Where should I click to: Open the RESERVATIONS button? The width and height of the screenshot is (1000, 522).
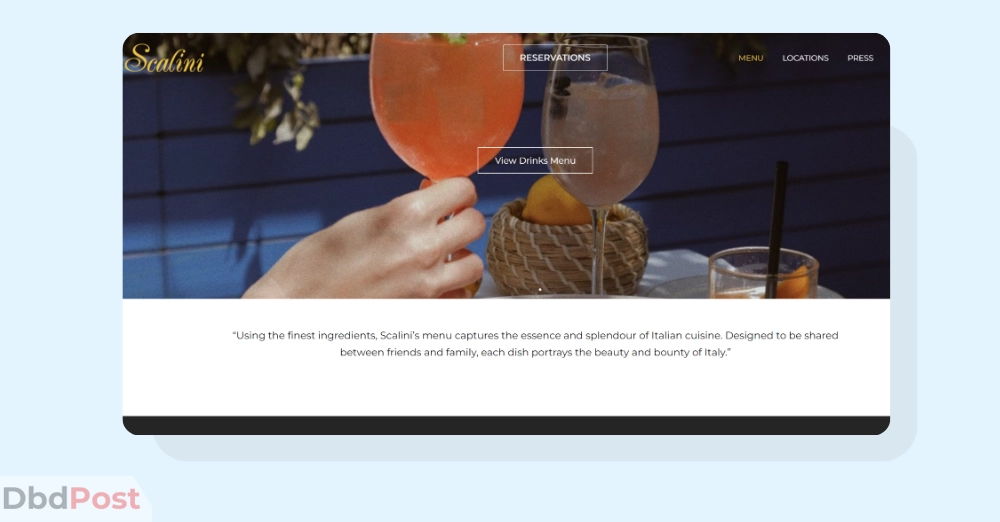(555, 57)
